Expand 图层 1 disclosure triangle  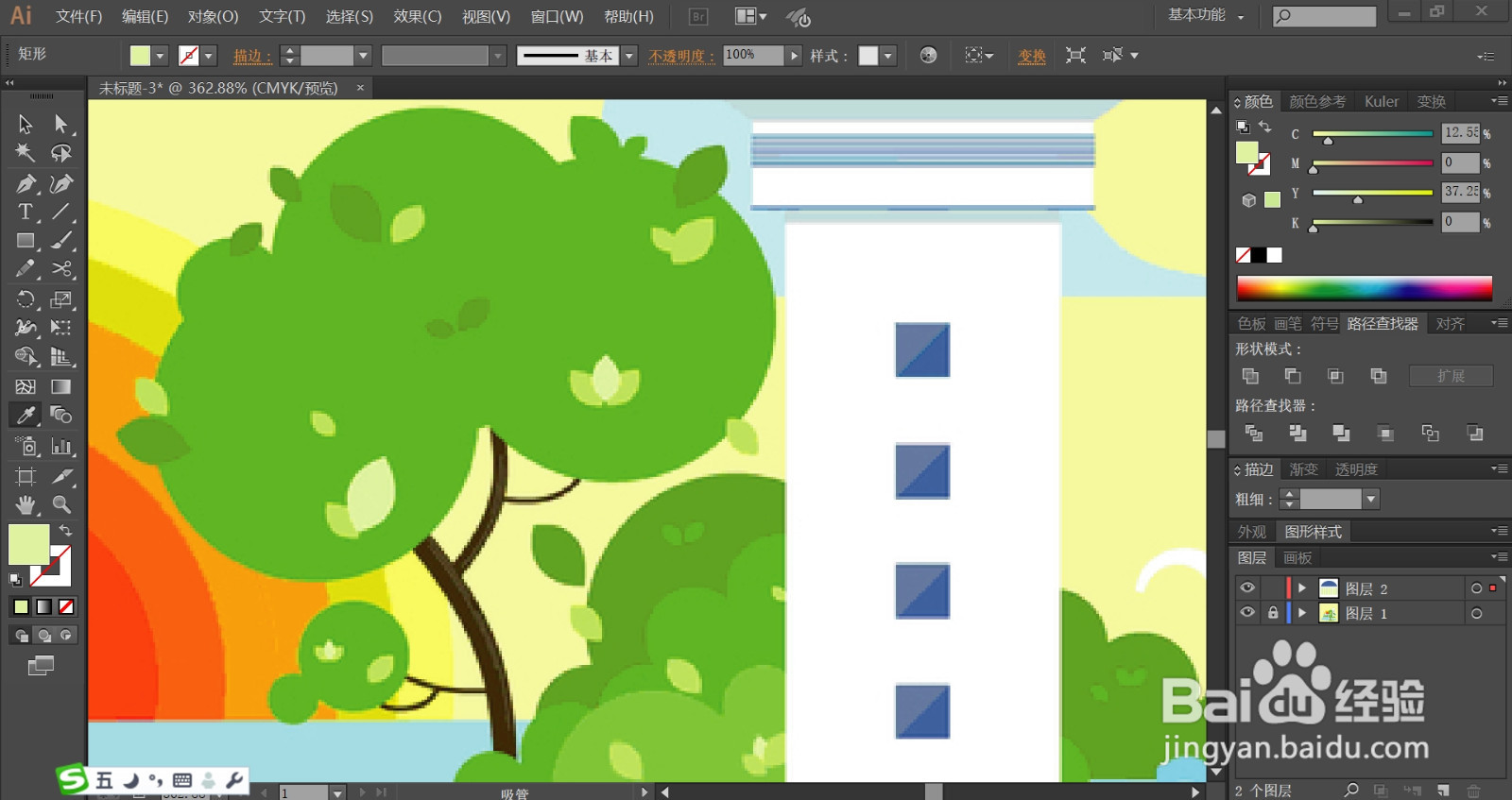[x=1301, y=613]
